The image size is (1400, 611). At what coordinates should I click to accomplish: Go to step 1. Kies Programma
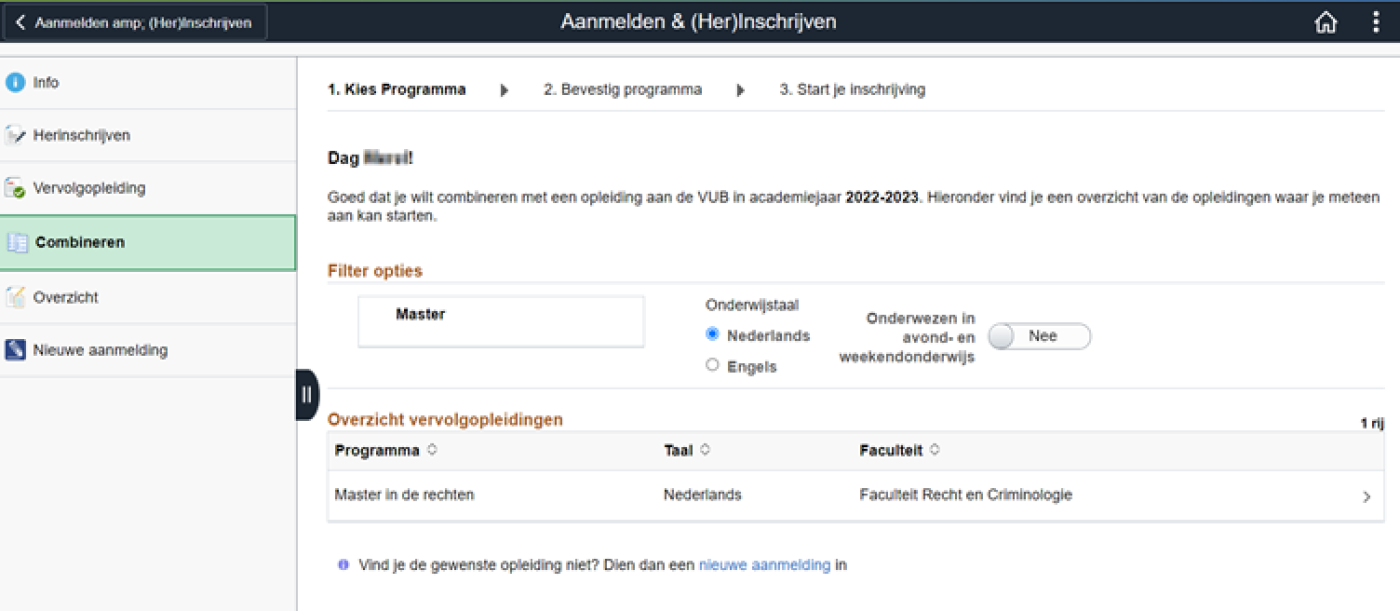click(397, 90)
